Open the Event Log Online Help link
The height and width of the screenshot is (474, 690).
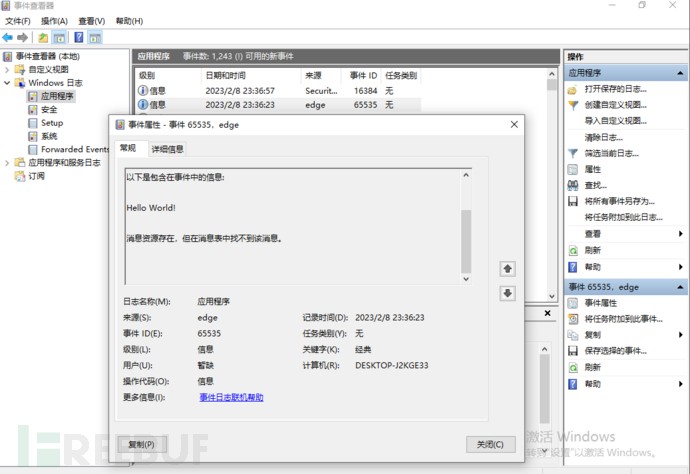click(x=231, y=397)
